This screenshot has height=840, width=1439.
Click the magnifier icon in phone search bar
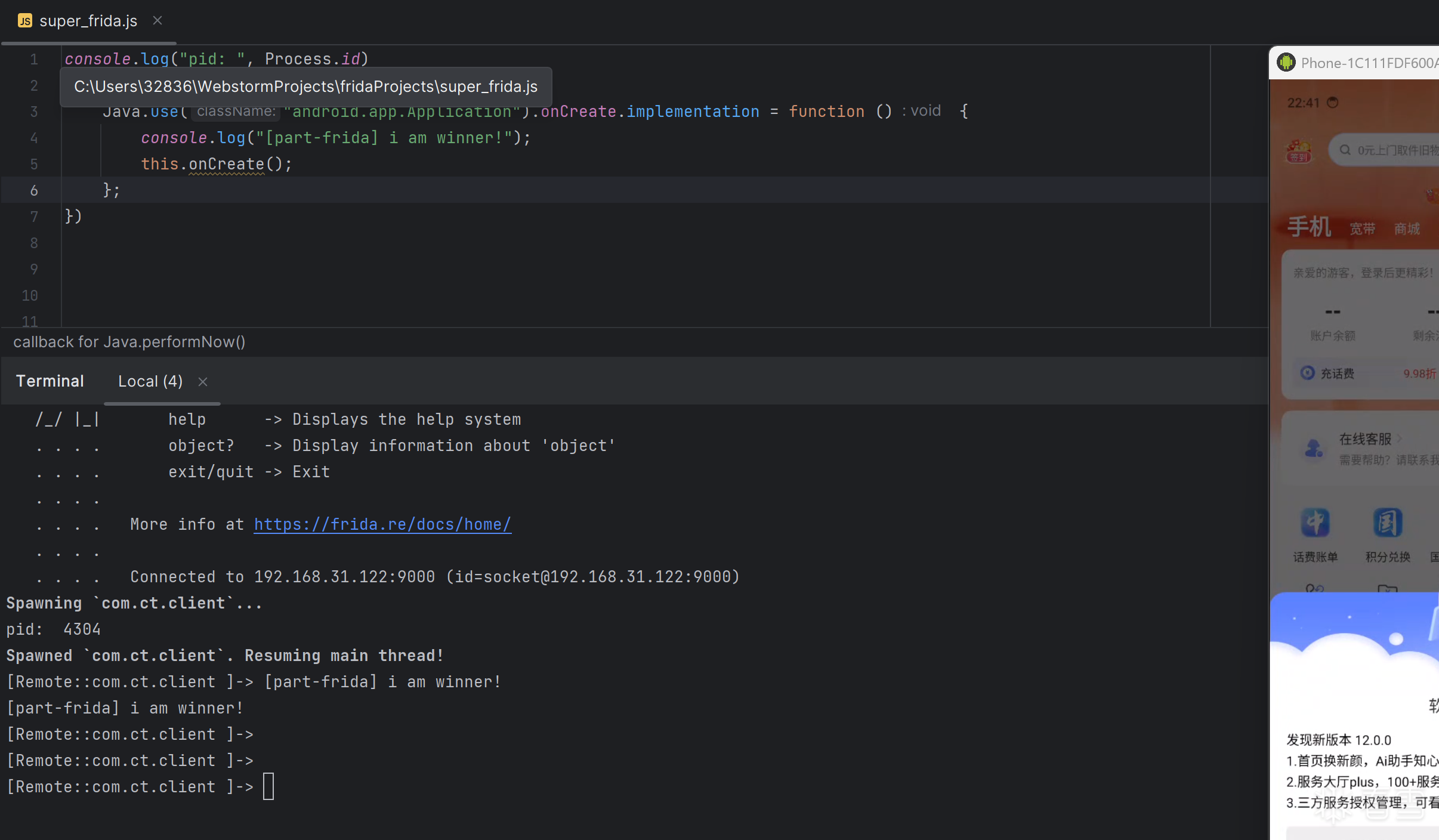coord(1345,150)
